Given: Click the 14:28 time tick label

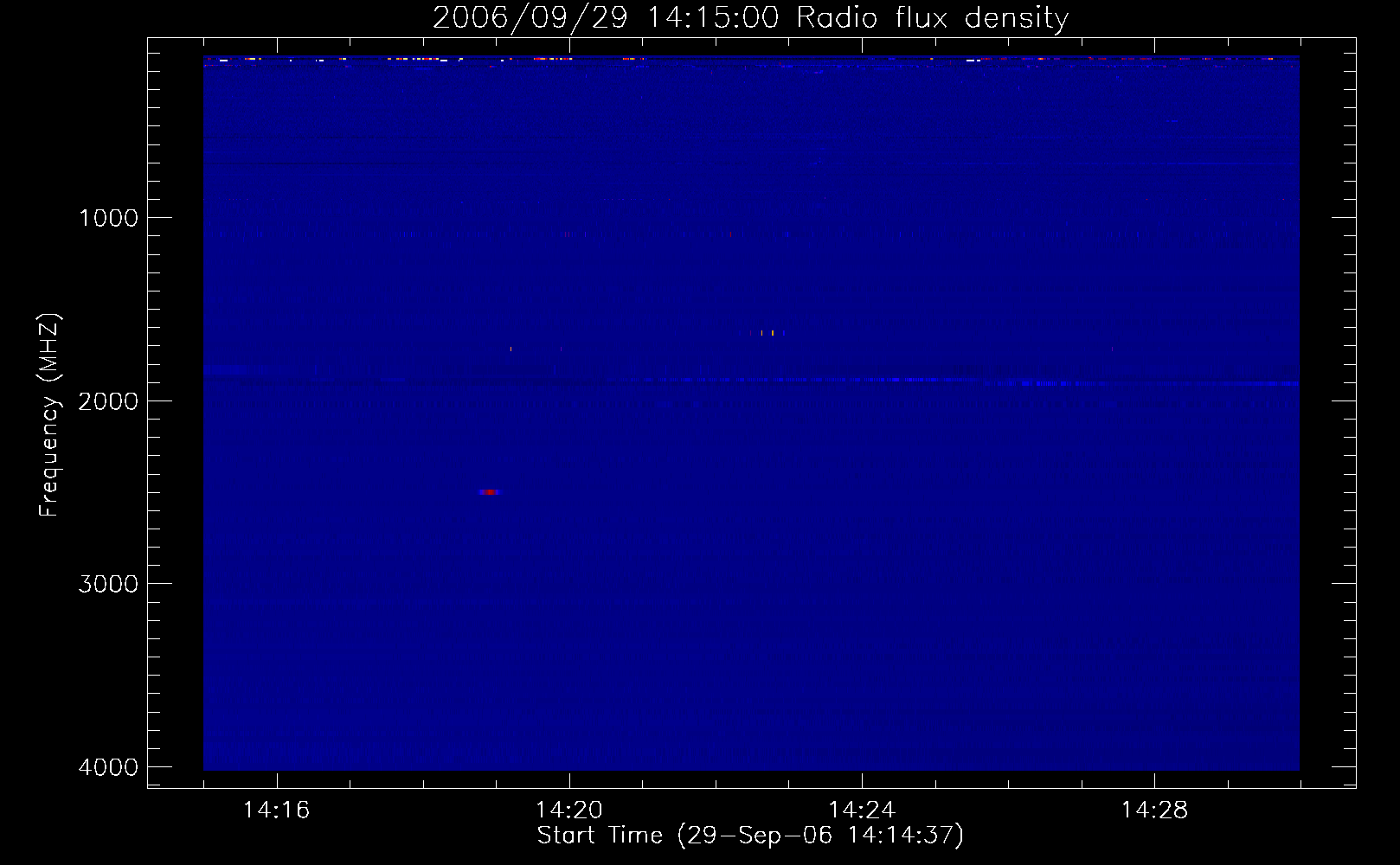Looking at the screenshot, I should [x=1154, y=811].
